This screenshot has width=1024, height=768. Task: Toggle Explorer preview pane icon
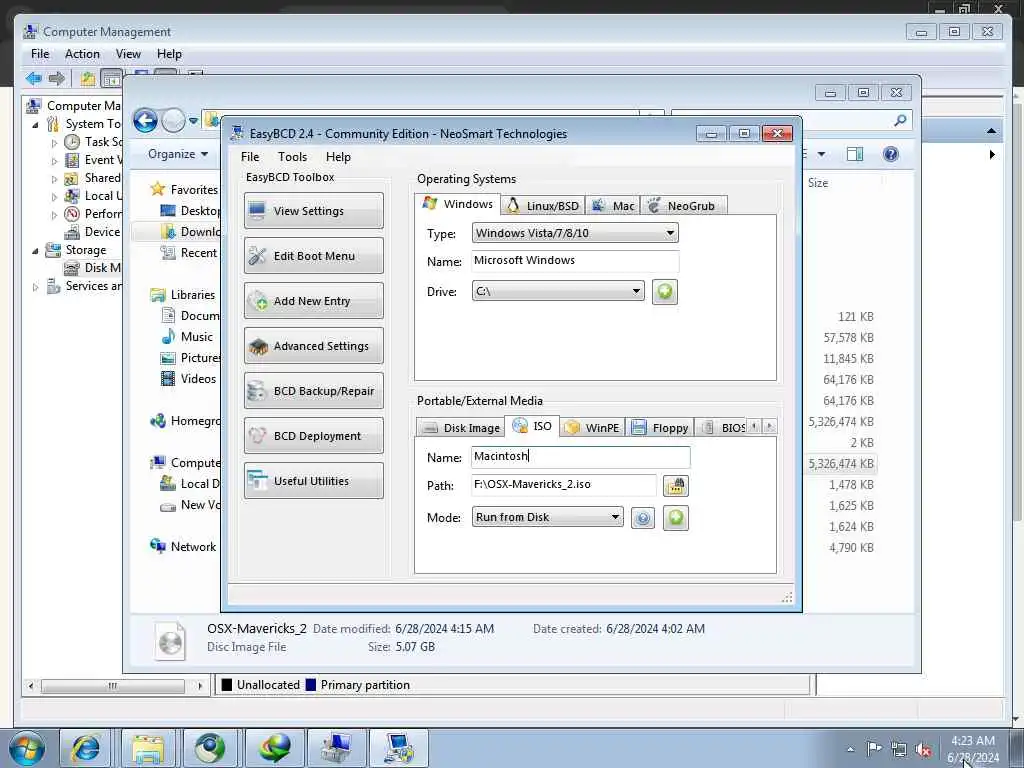coord(855,154)
